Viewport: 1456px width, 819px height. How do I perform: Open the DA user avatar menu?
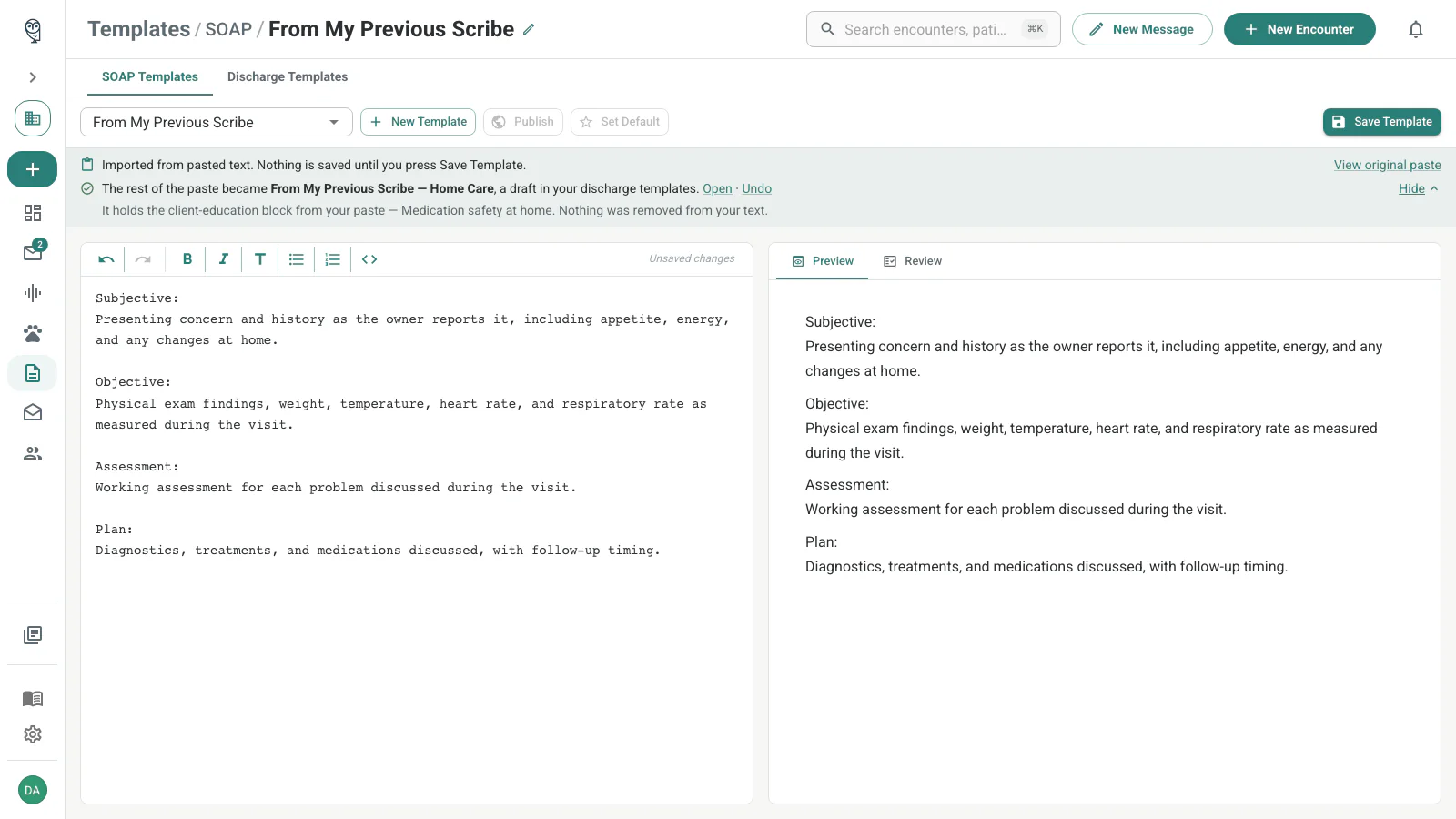click(33, 790)
